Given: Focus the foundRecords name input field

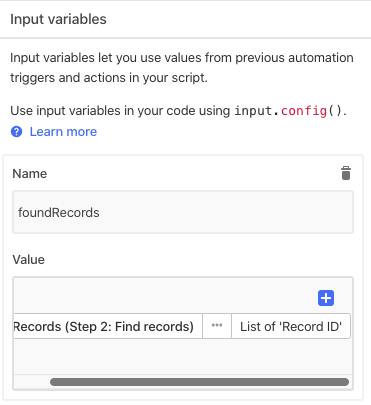Looking at the screenshot, I should (x=183, y=212).
